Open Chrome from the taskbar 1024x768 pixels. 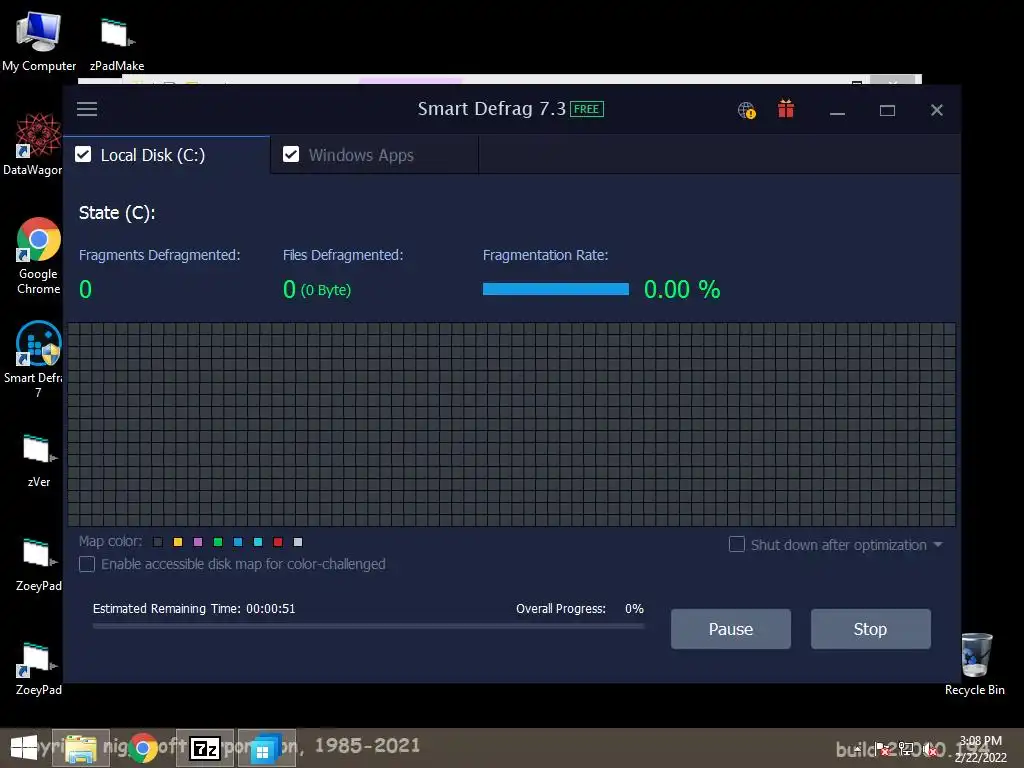click(x=143, y=748)
